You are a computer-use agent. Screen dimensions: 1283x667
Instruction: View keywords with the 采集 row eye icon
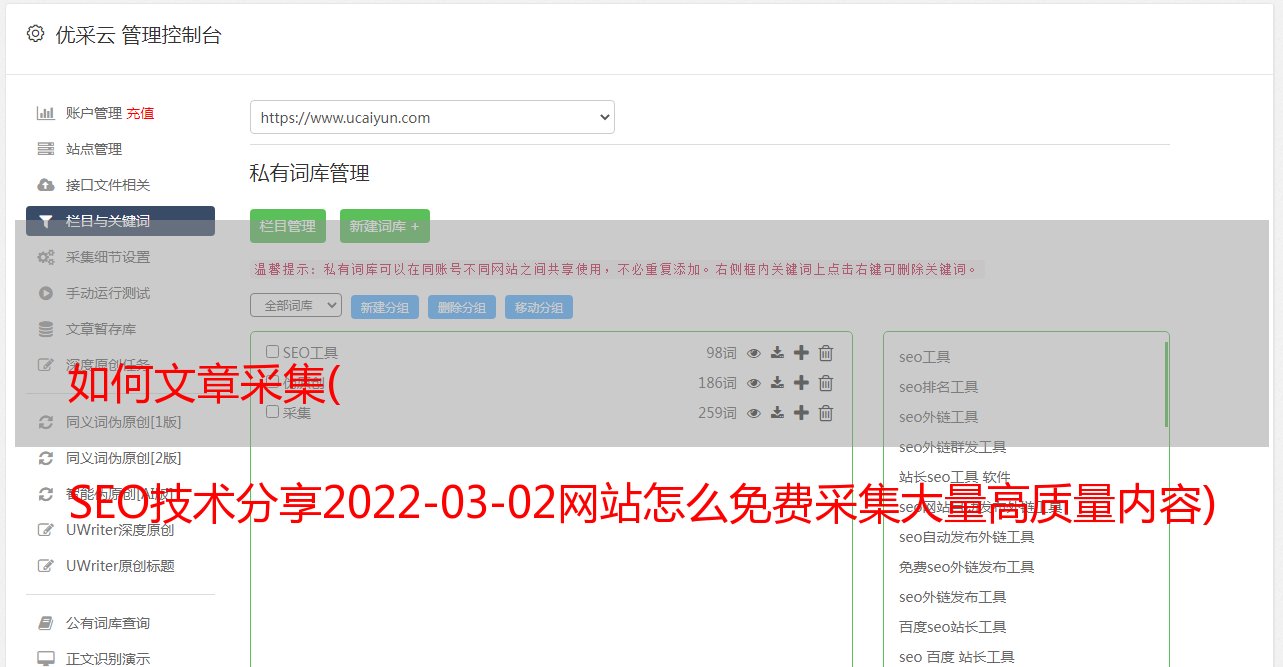(x=754, y=413)
